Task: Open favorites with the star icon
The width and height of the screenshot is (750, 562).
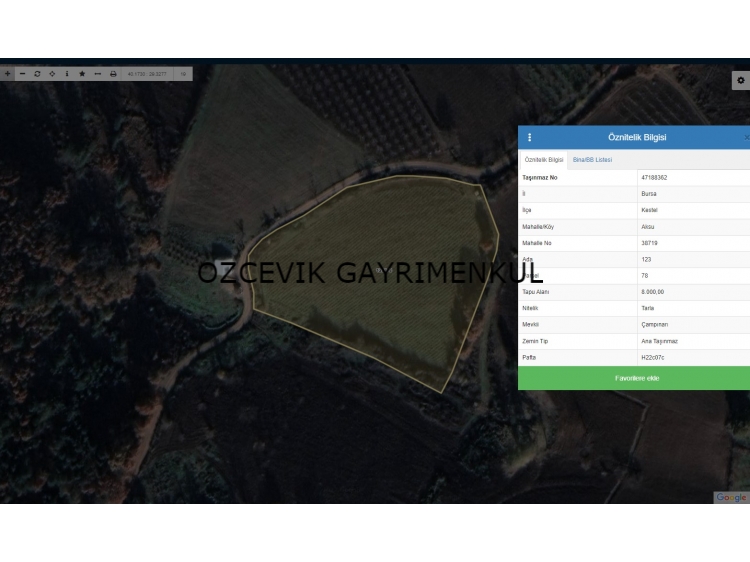Action: point(82,74)
